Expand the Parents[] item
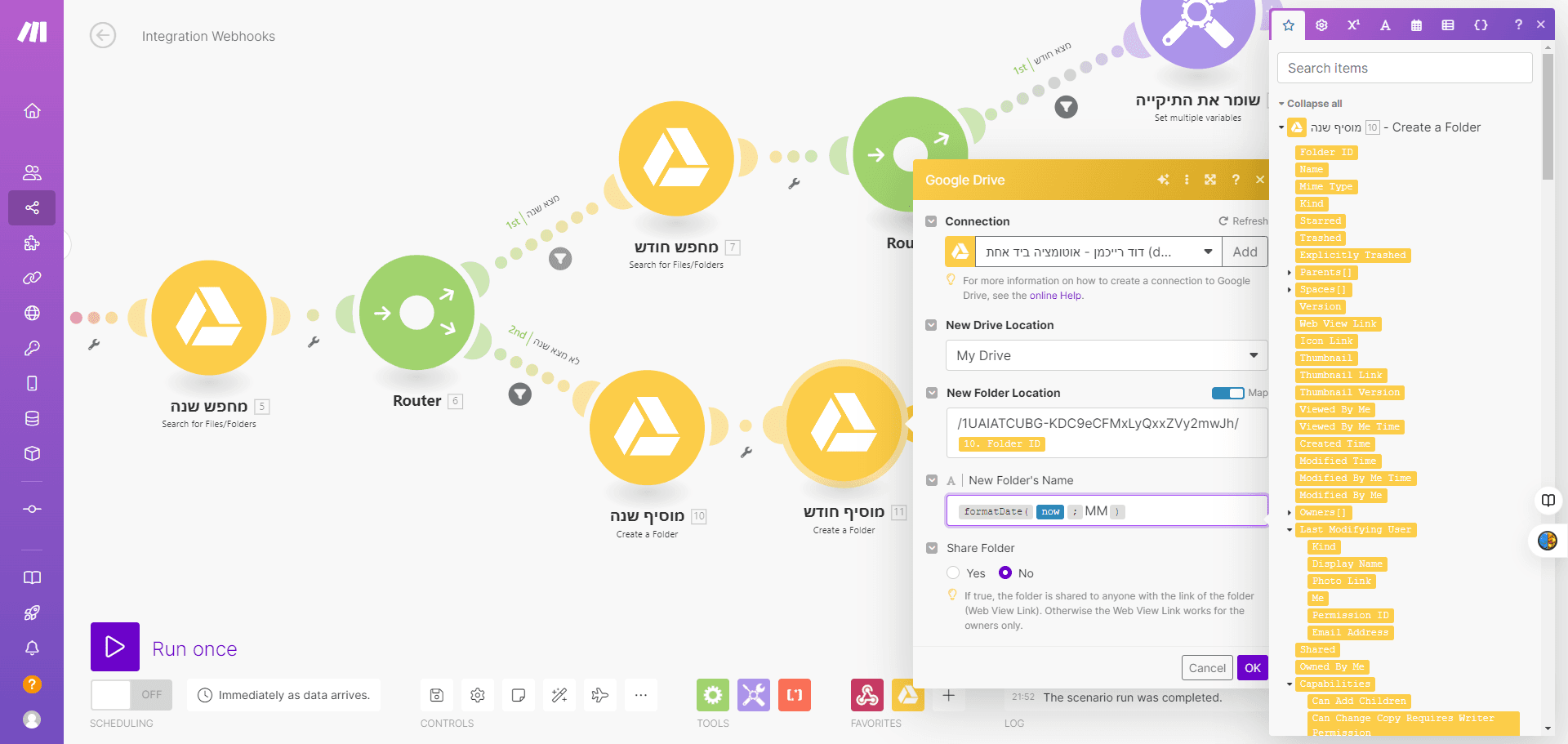The height and width of the screenshot is (744, 1568). (1290, 273)
